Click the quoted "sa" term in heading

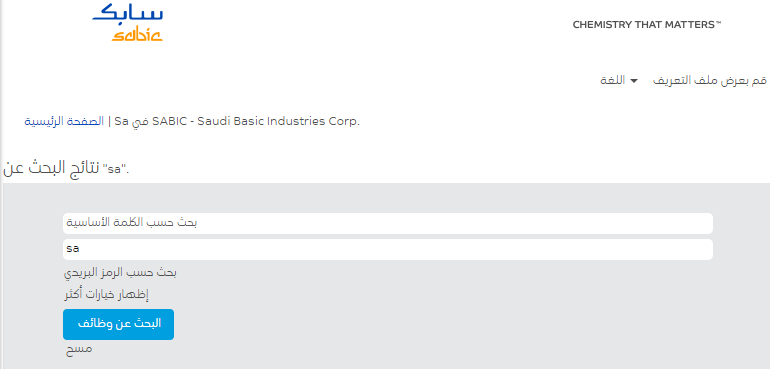point(114,170)
